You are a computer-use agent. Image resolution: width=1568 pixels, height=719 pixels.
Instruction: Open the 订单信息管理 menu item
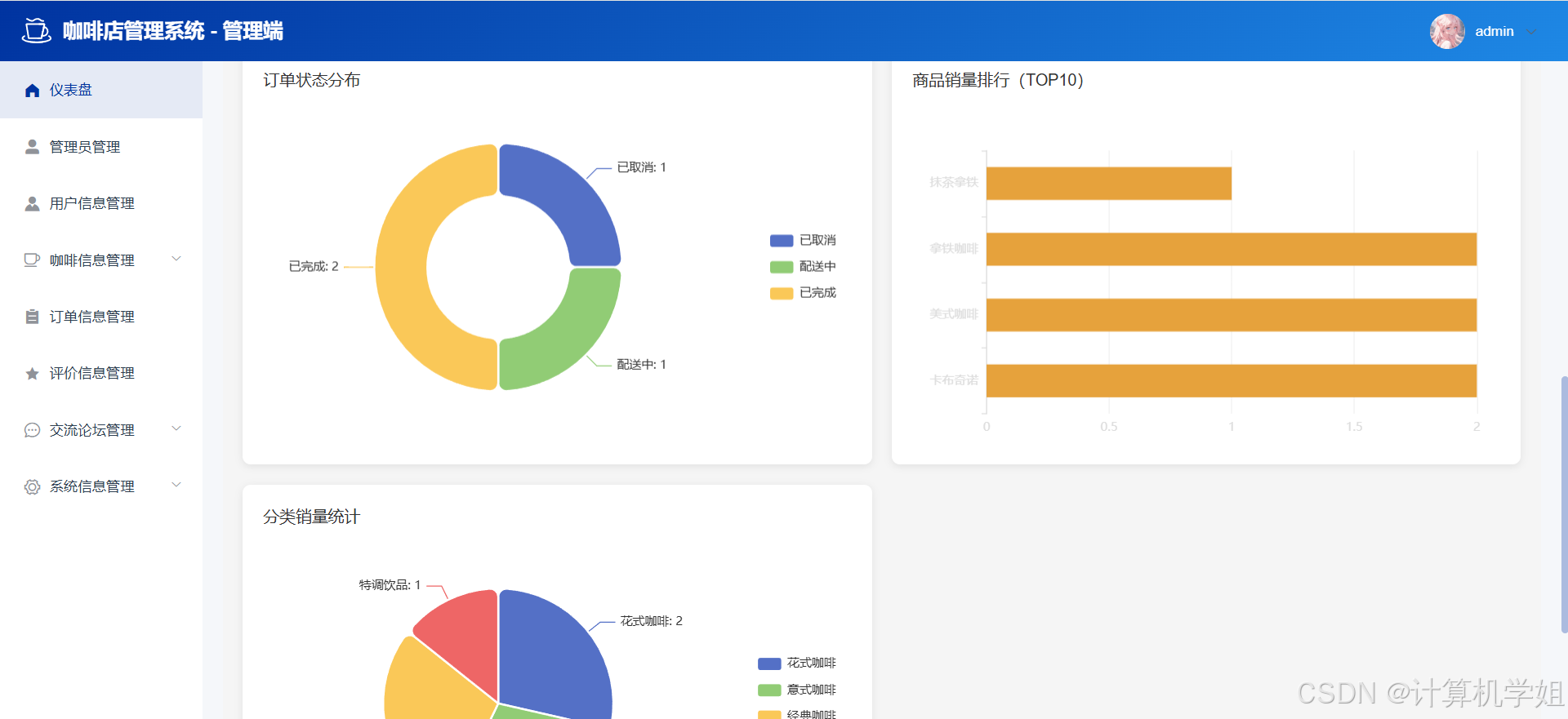point(101,317)
